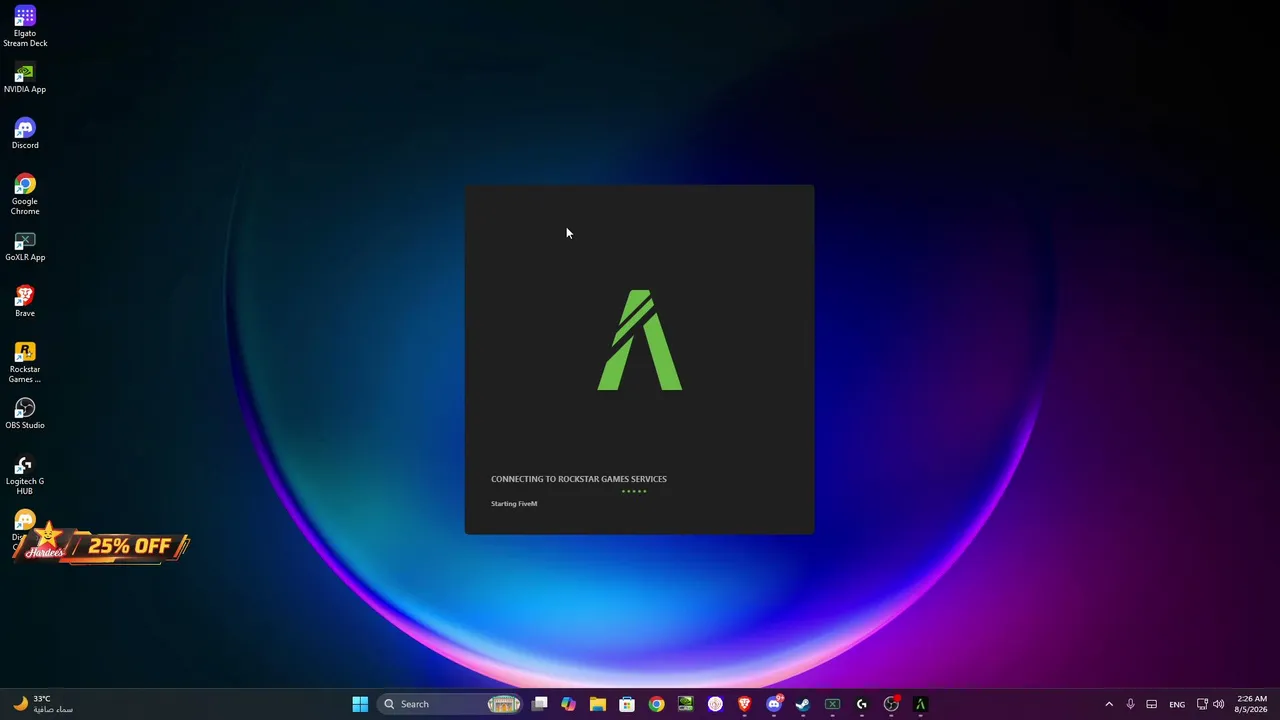Open Microsoft Store from the taskbar
The height and width of the screenshot is (720, 1280).
click(x=627, y=704)
